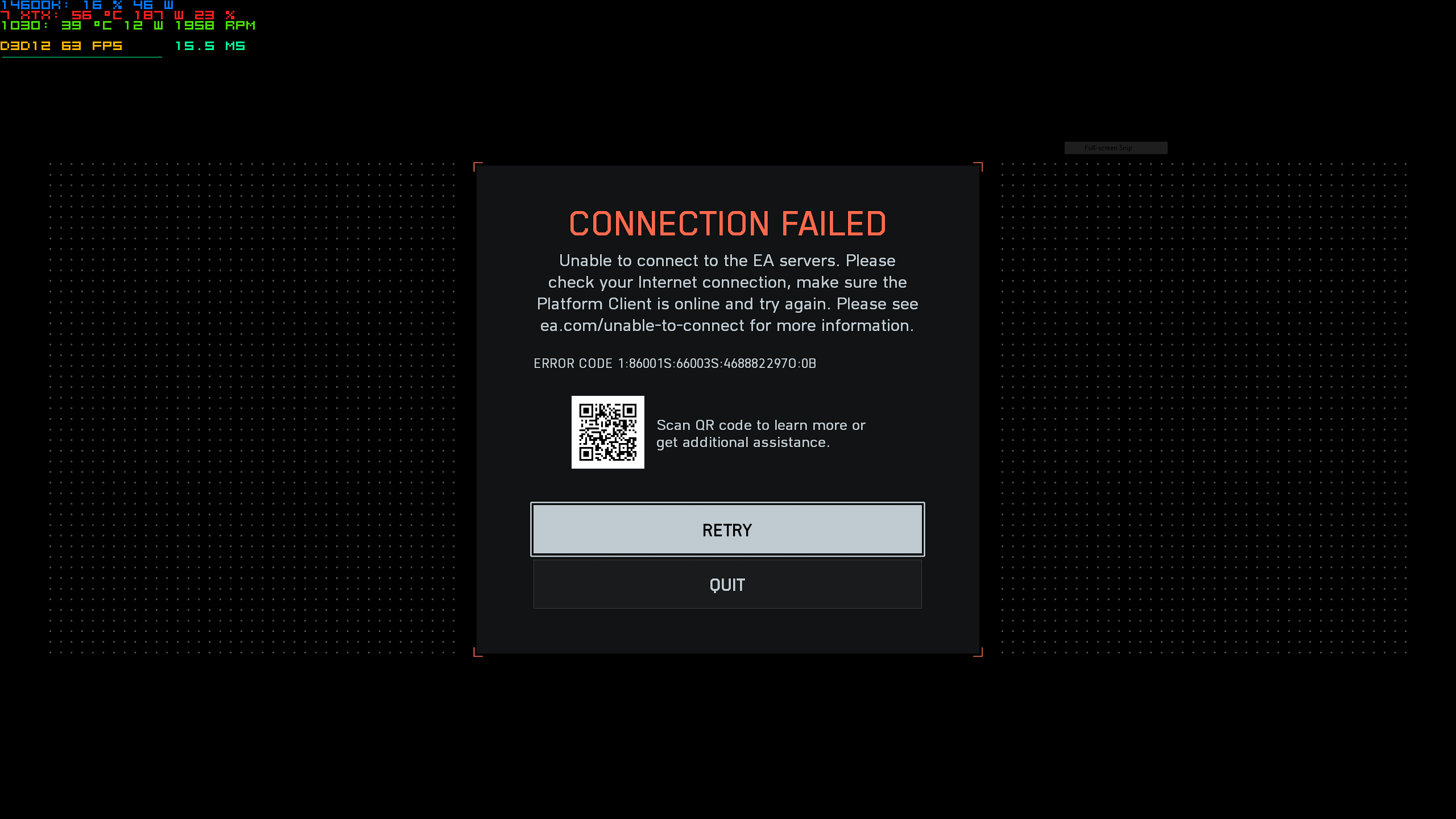Click the 'Unable to connect to the EA servers' message
The width and height of the screenshot is (1456, 819).
[727, 293]
